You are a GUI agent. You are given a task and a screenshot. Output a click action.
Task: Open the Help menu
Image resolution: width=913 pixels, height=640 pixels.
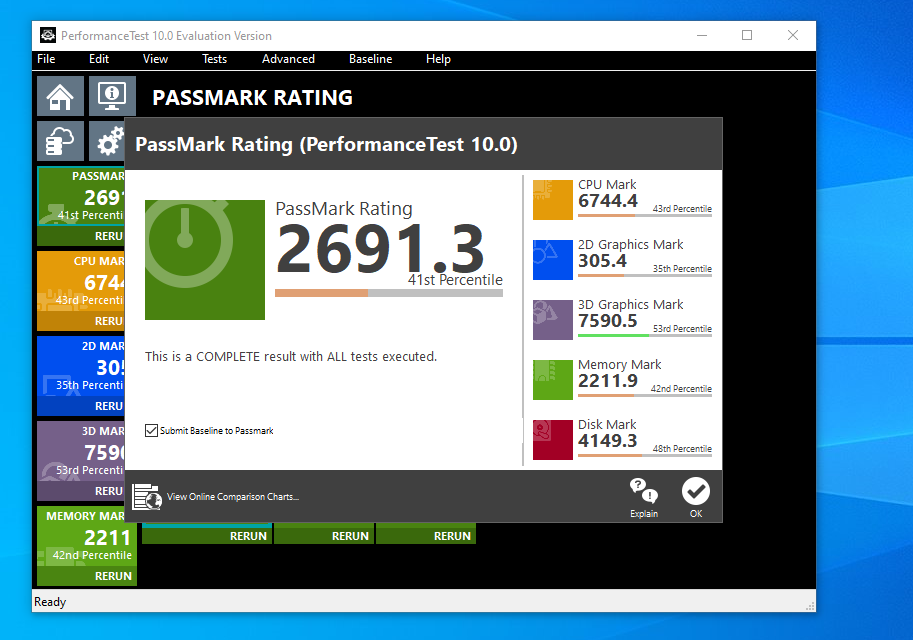(x=438, y=59)
